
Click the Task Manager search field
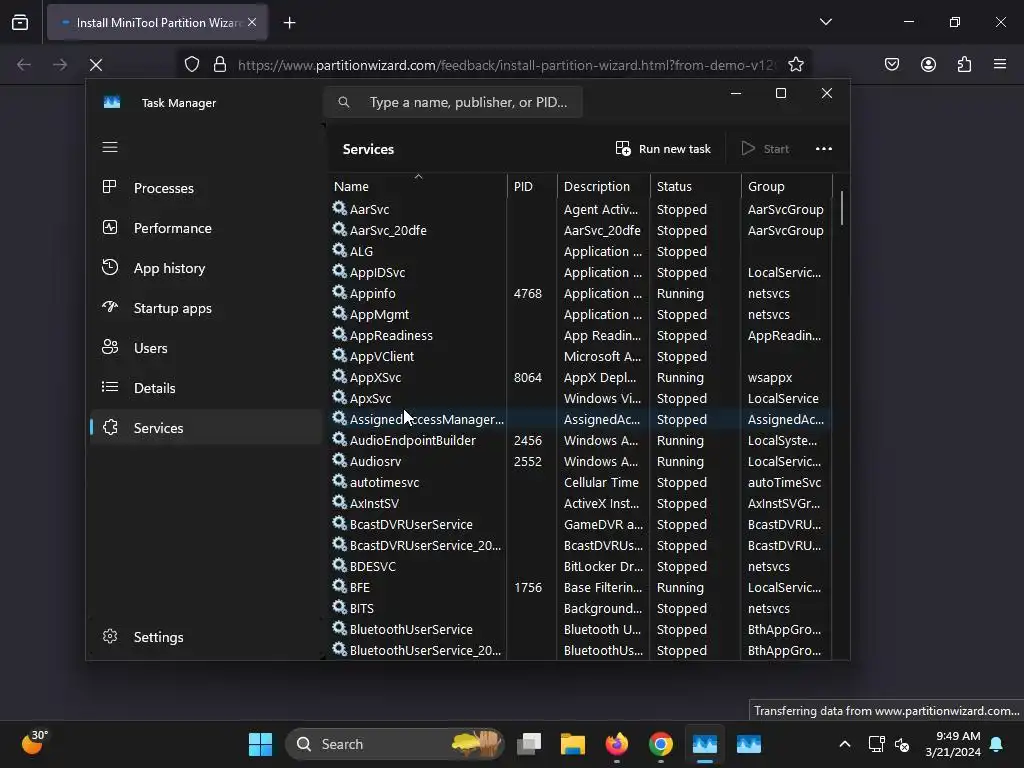pyautogui.click(x=453, y=103)
